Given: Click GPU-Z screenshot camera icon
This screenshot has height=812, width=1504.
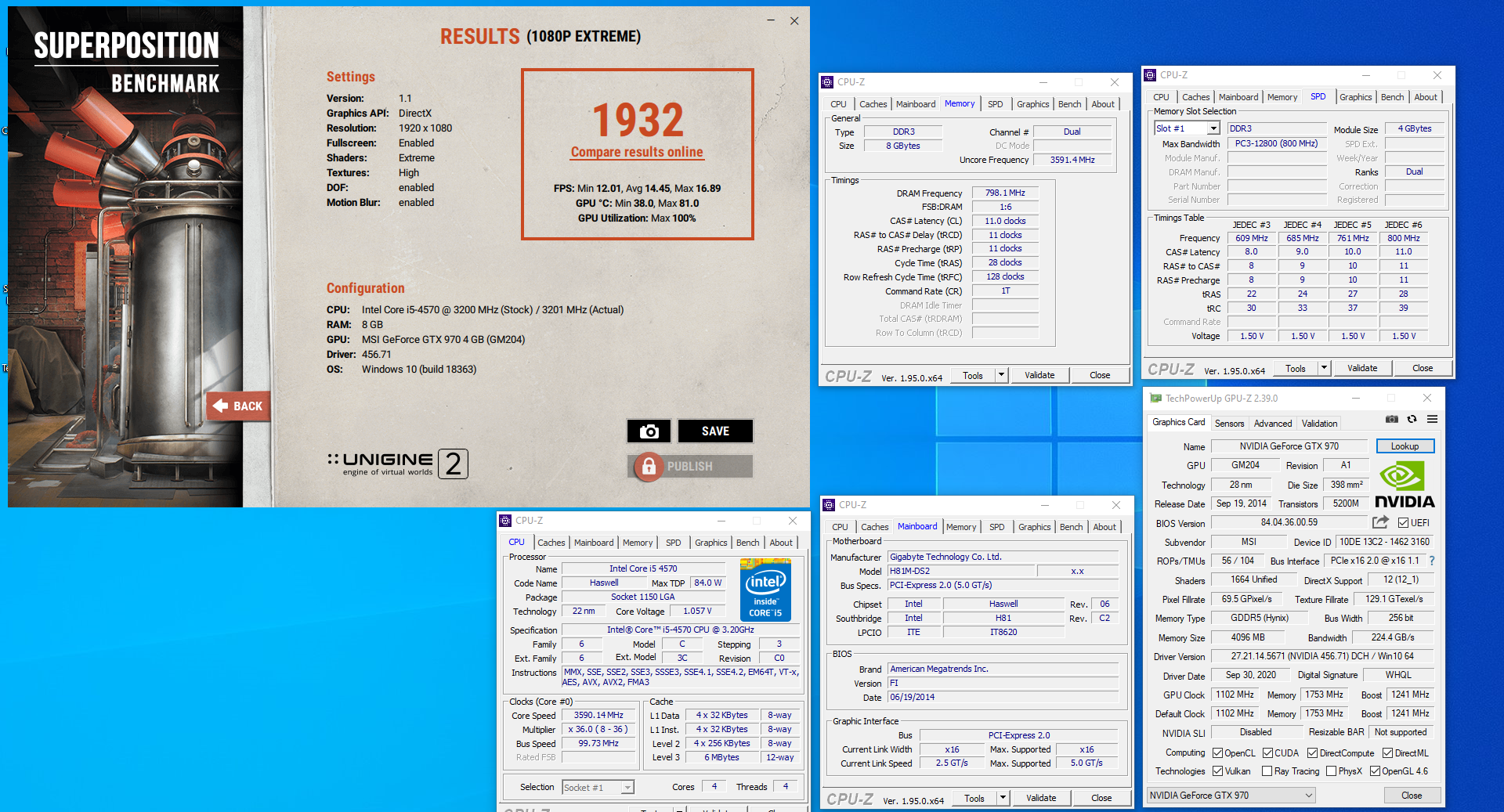Looking at the screenshot, I should pyautogui.click(x=1391, y=420).
